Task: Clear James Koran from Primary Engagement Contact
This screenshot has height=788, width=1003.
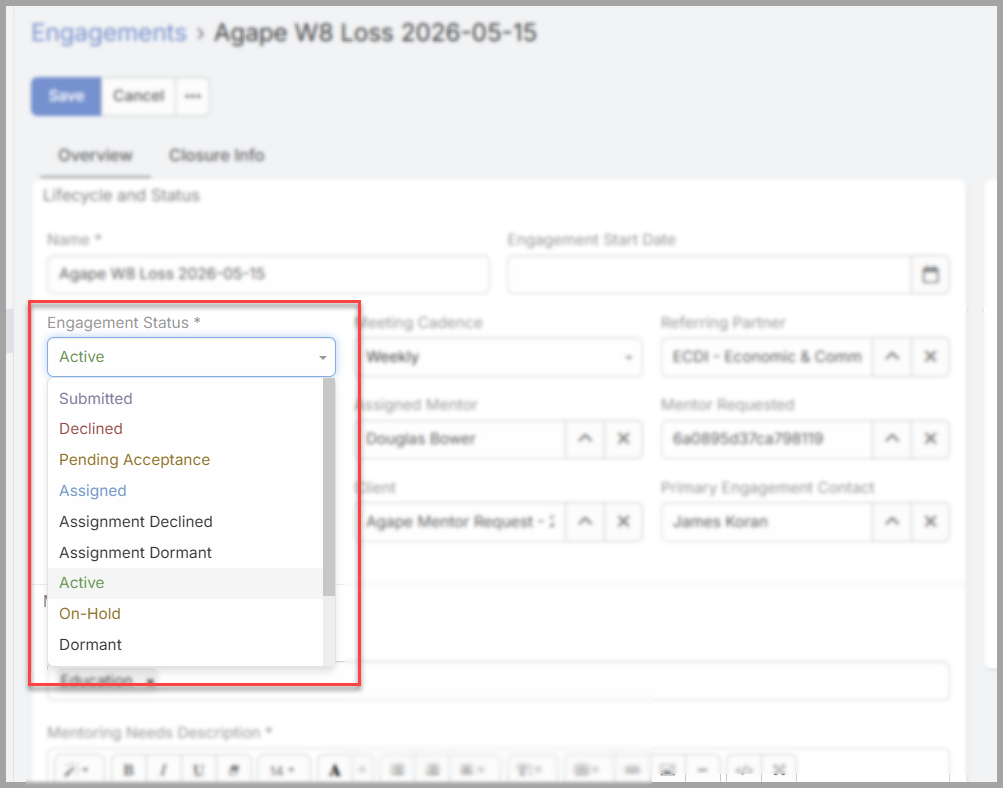Action: point(930,522)
